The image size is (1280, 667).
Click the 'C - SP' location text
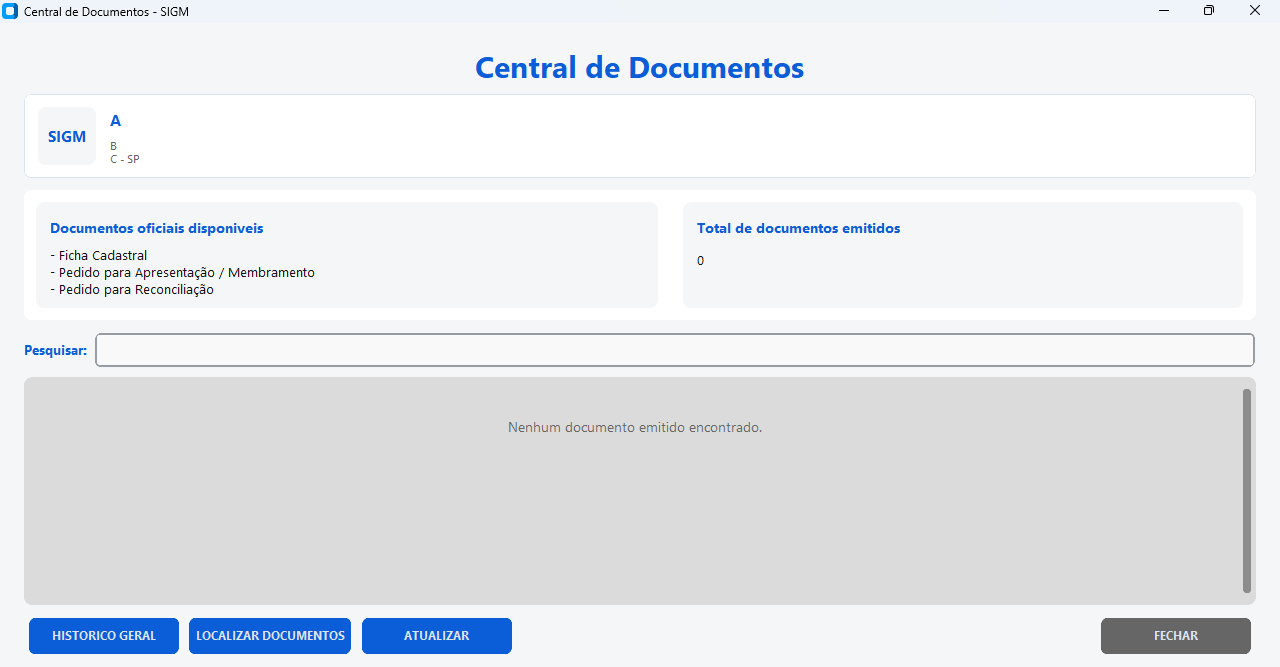(x=125, y=159)
